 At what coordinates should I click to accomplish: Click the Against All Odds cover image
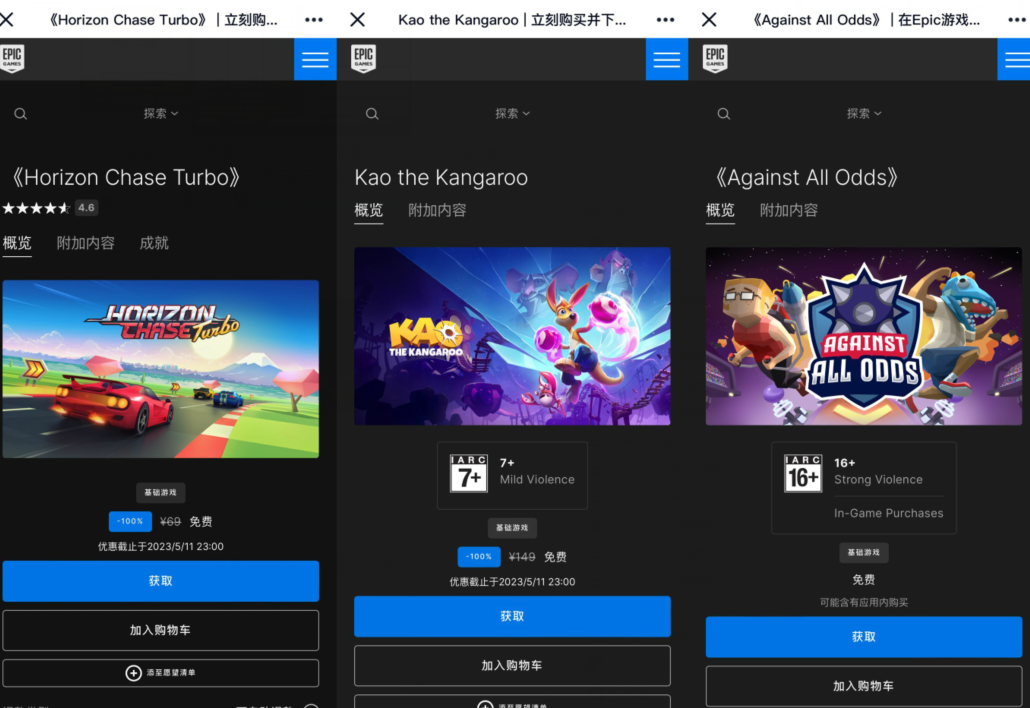pos(864,336)
